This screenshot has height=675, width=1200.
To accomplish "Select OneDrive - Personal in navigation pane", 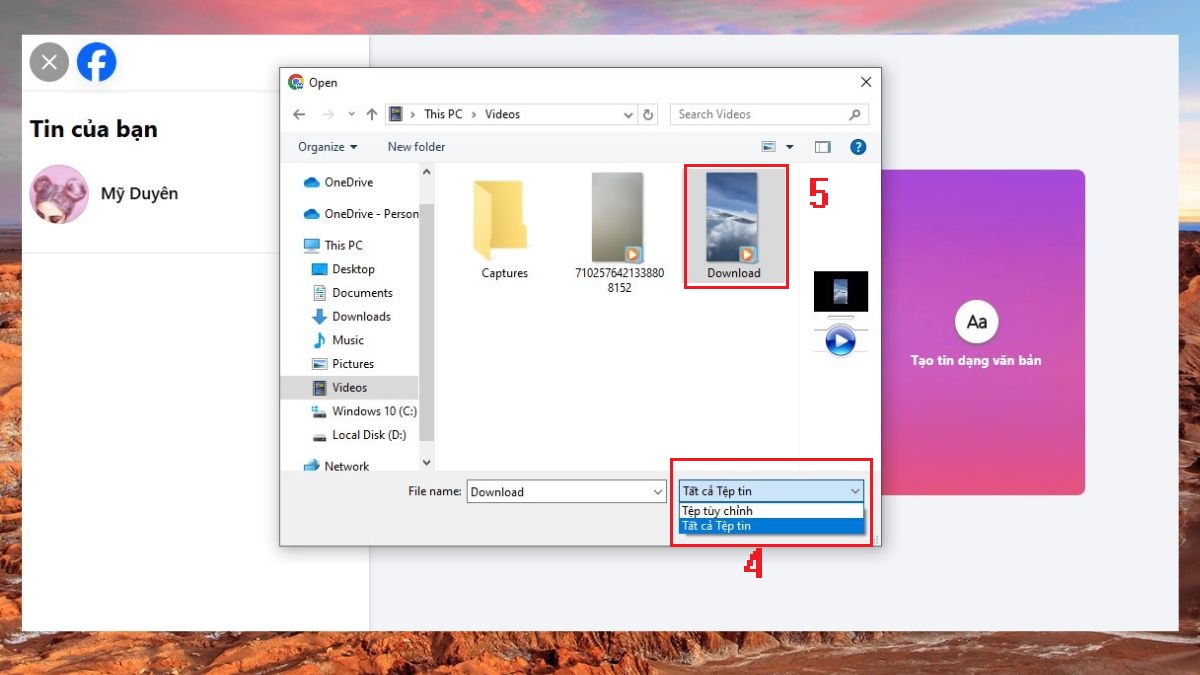I will (360, 214).
